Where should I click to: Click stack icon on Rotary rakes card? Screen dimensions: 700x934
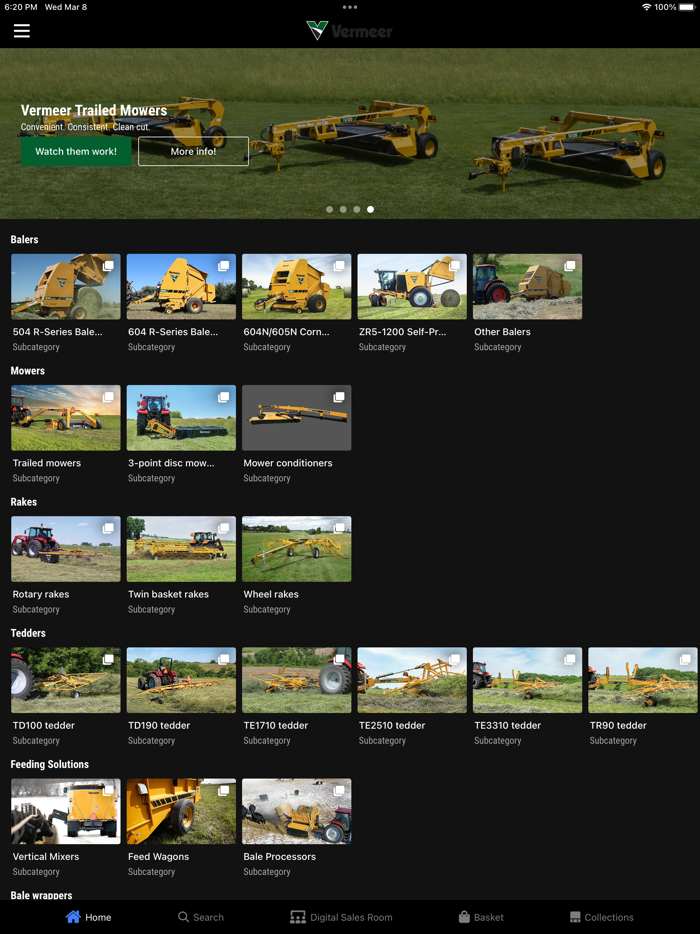(108, 528)
